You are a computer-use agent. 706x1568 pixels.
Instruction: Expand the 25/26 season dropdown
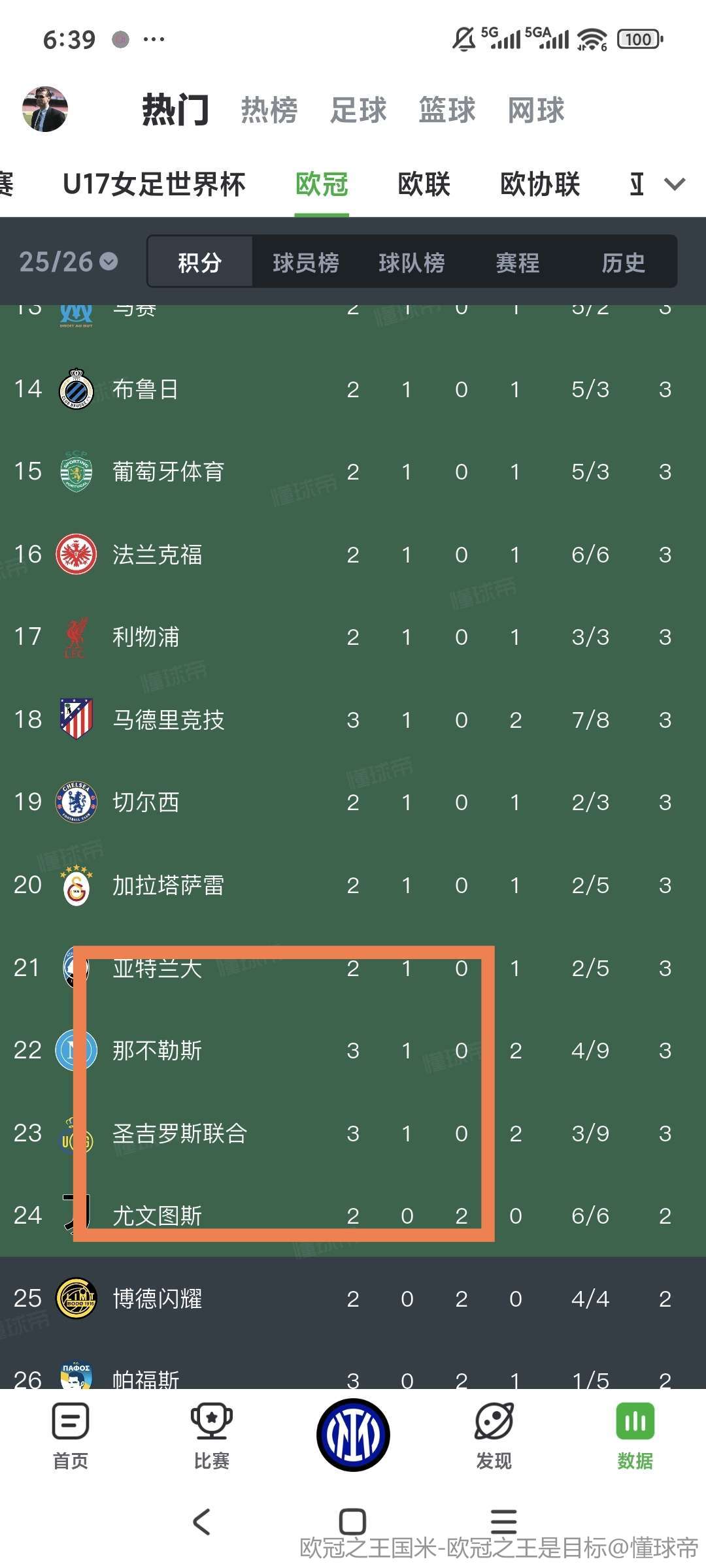69,262
